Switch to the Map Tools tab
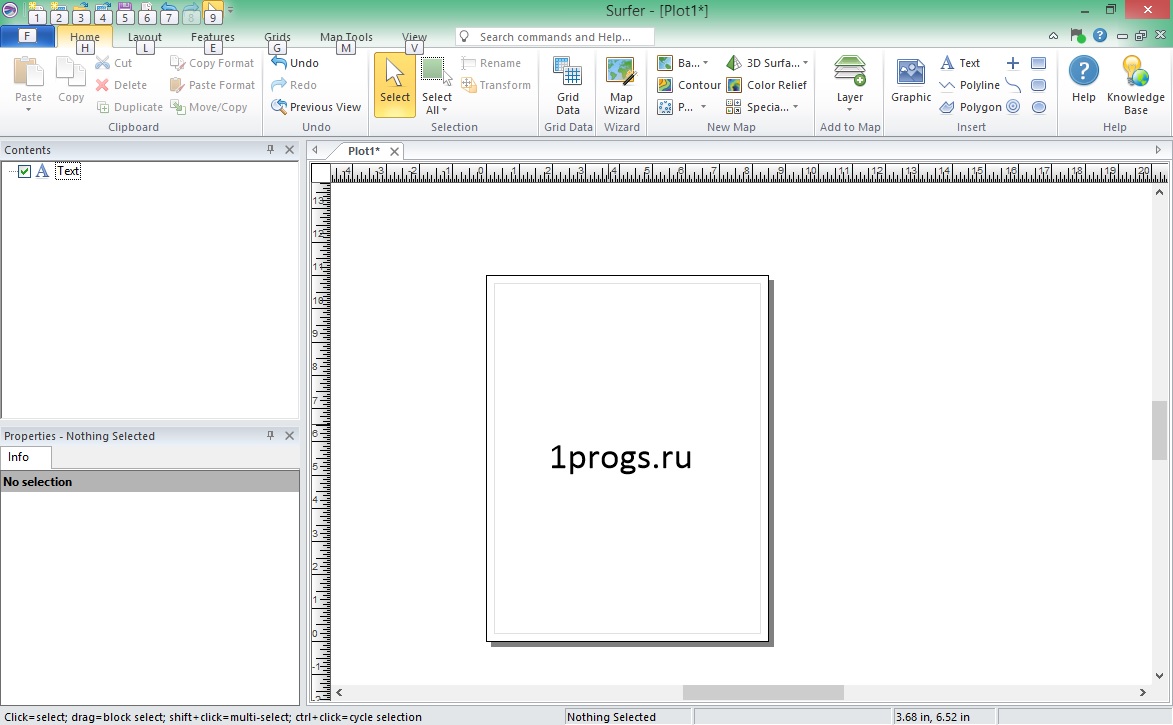Viewport: 1173px width, 725px height. tap(346, 37)
